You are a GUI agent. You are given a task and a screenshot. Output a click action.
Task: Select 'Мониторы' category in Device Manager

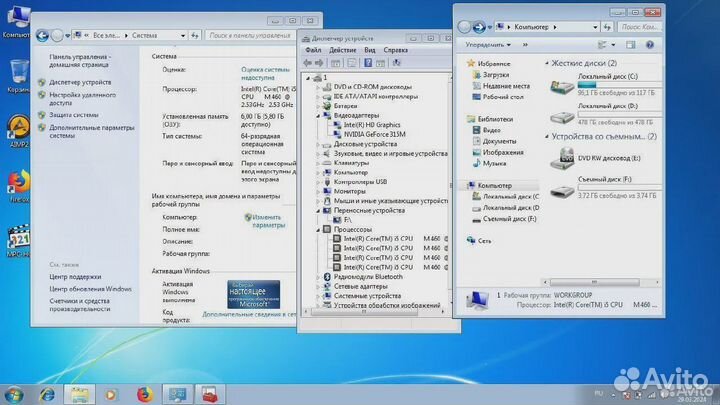pyautogui.click(x=349, y=191)
